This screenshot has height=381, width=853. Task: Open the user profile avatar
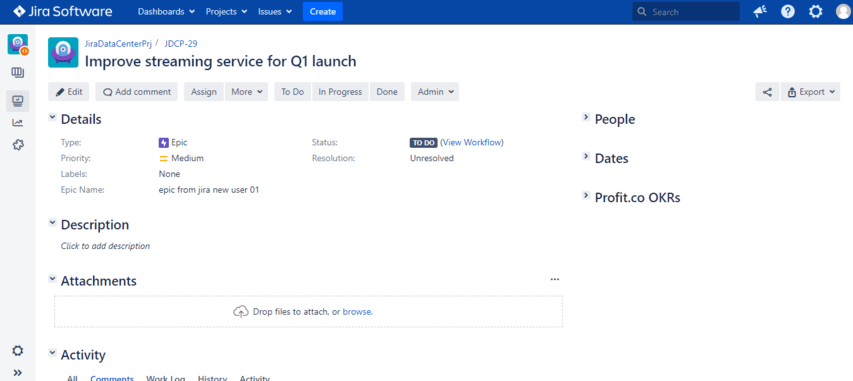coord(843,11)
